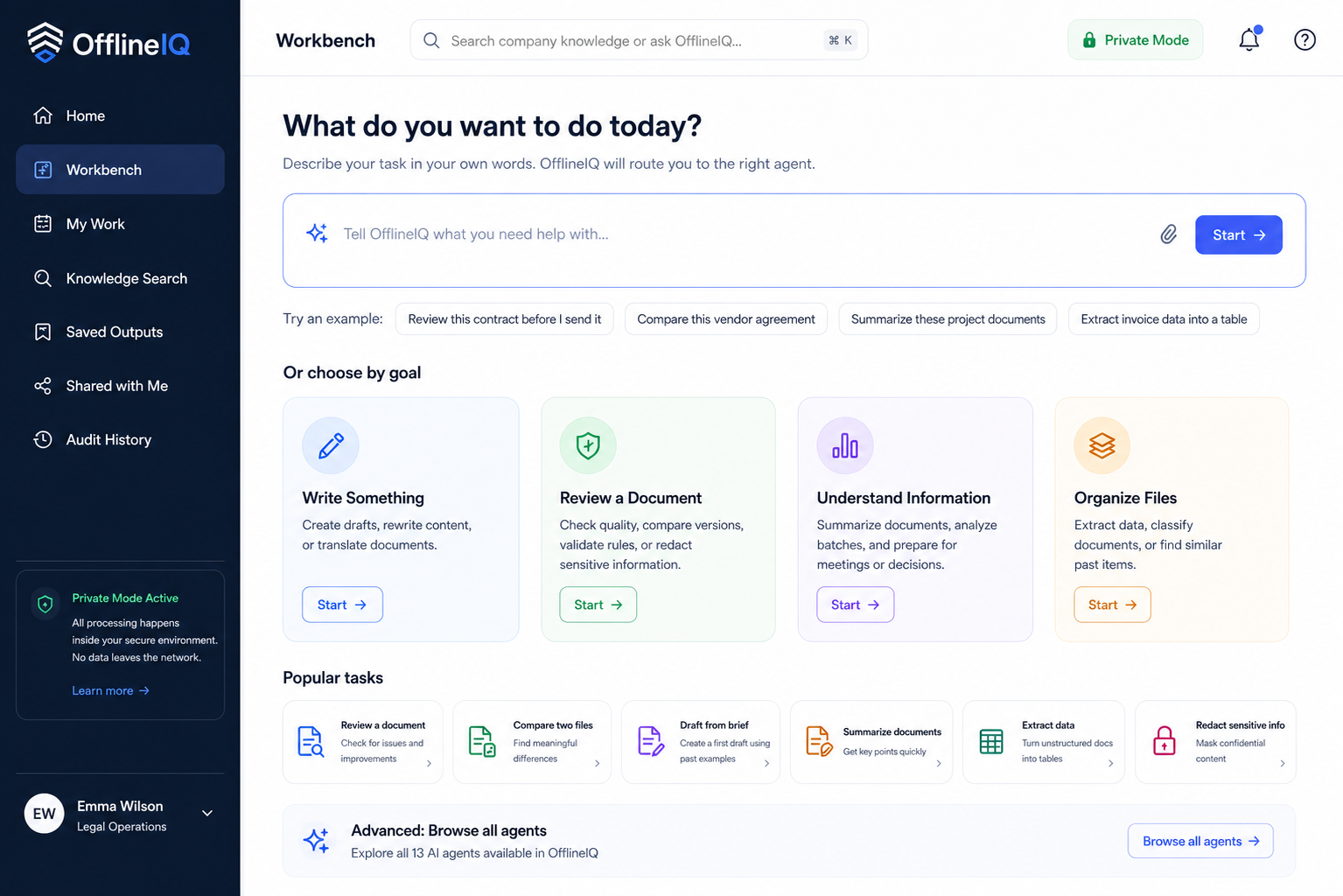Choose example 'Extract invoice data into a table'
The width and height of the screenshot is (1343, 896).
[x=1164, y=319]
